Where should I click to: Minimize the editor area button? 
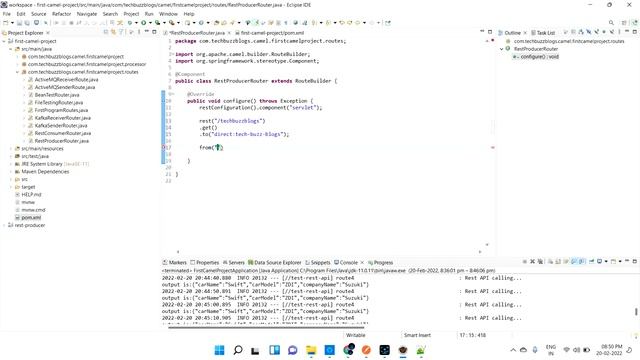(482, 31)
